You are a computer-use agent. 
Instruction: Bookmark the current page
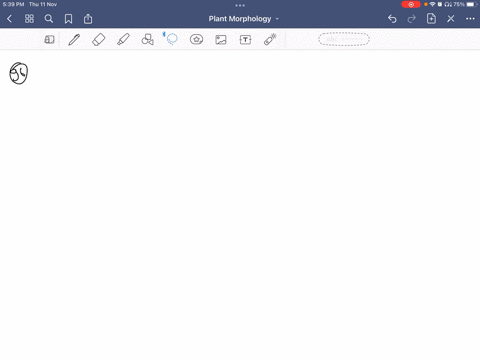68,19
